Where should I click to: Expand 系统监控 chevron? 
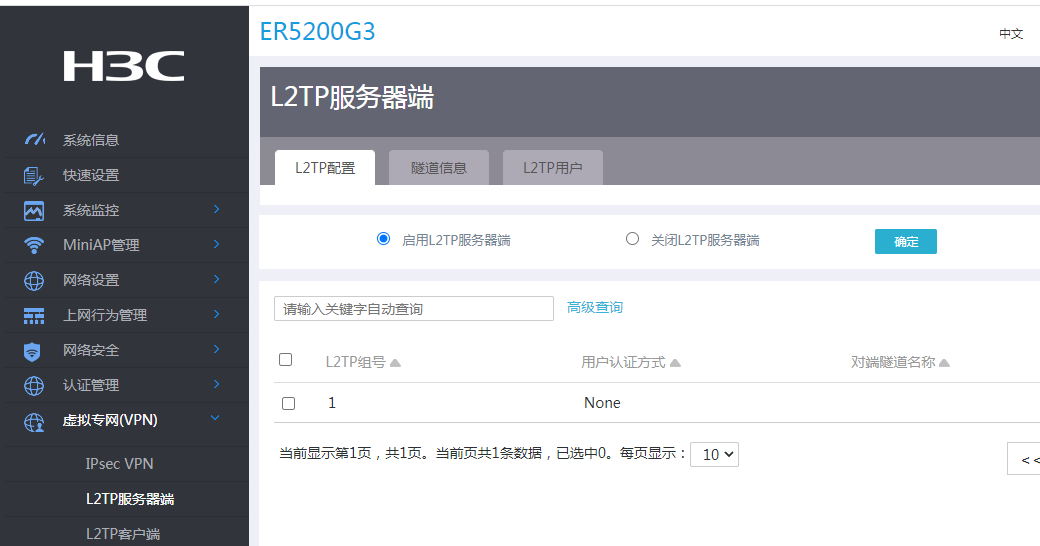pos(216,209)
